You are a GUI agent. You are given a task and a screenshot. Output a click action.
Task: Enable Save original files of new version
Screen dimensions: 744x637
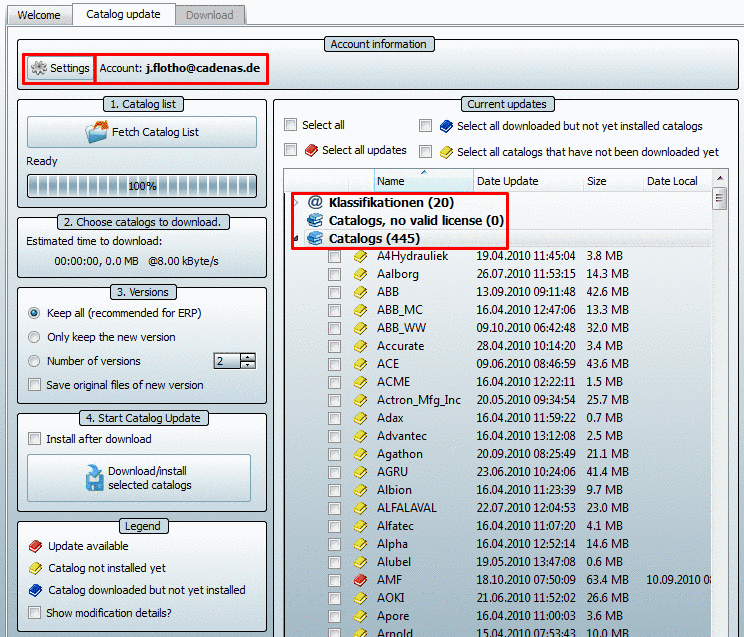pos(34,385)
